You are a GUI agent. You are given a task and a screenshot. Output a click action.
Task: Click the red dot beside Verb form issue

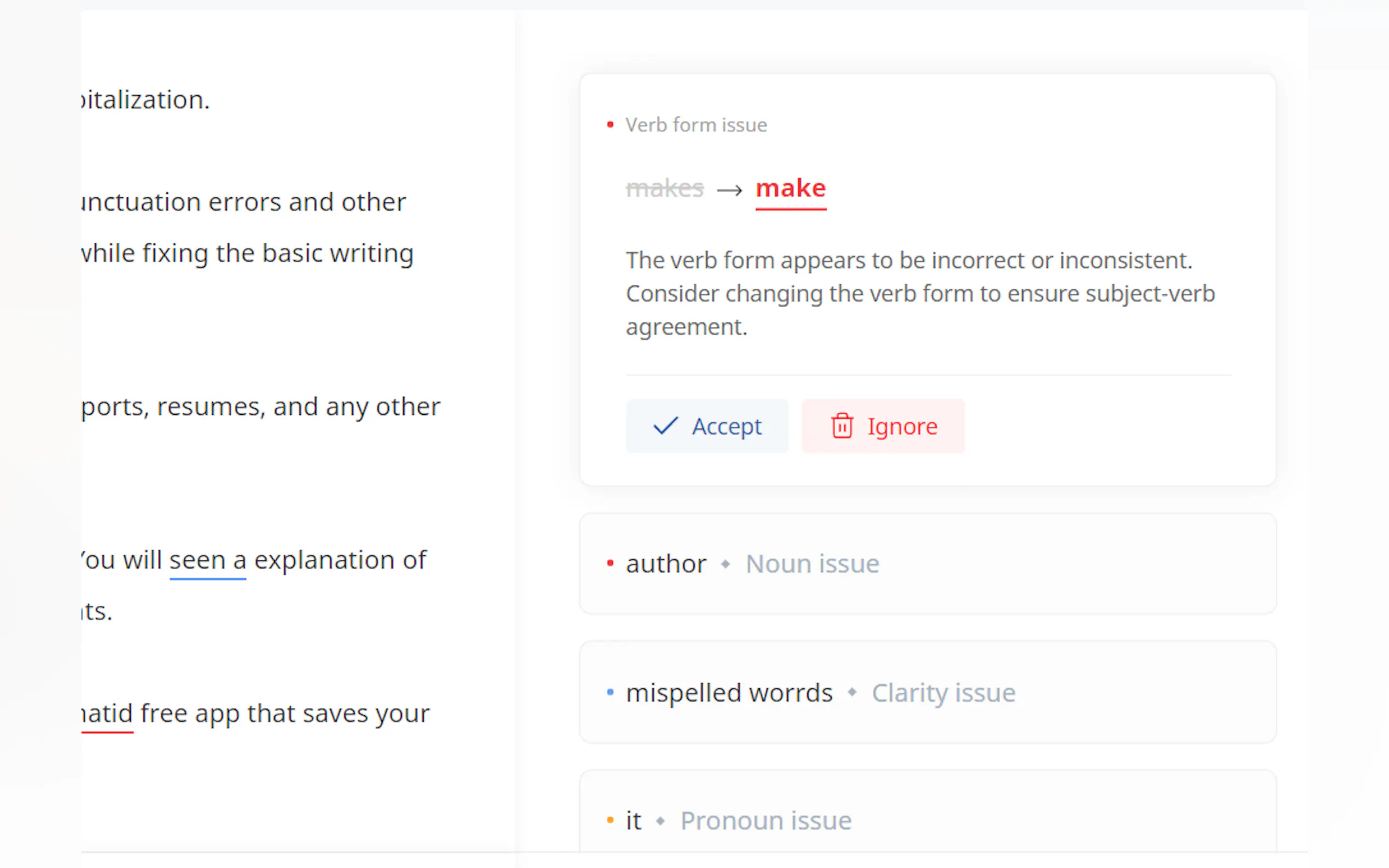[610, 125]
